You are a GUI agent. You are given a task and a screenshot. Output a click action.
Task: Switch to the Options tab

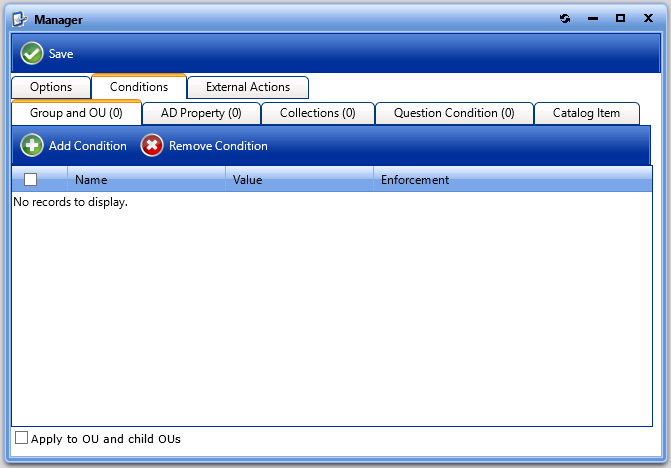click(x=51, y=87)
